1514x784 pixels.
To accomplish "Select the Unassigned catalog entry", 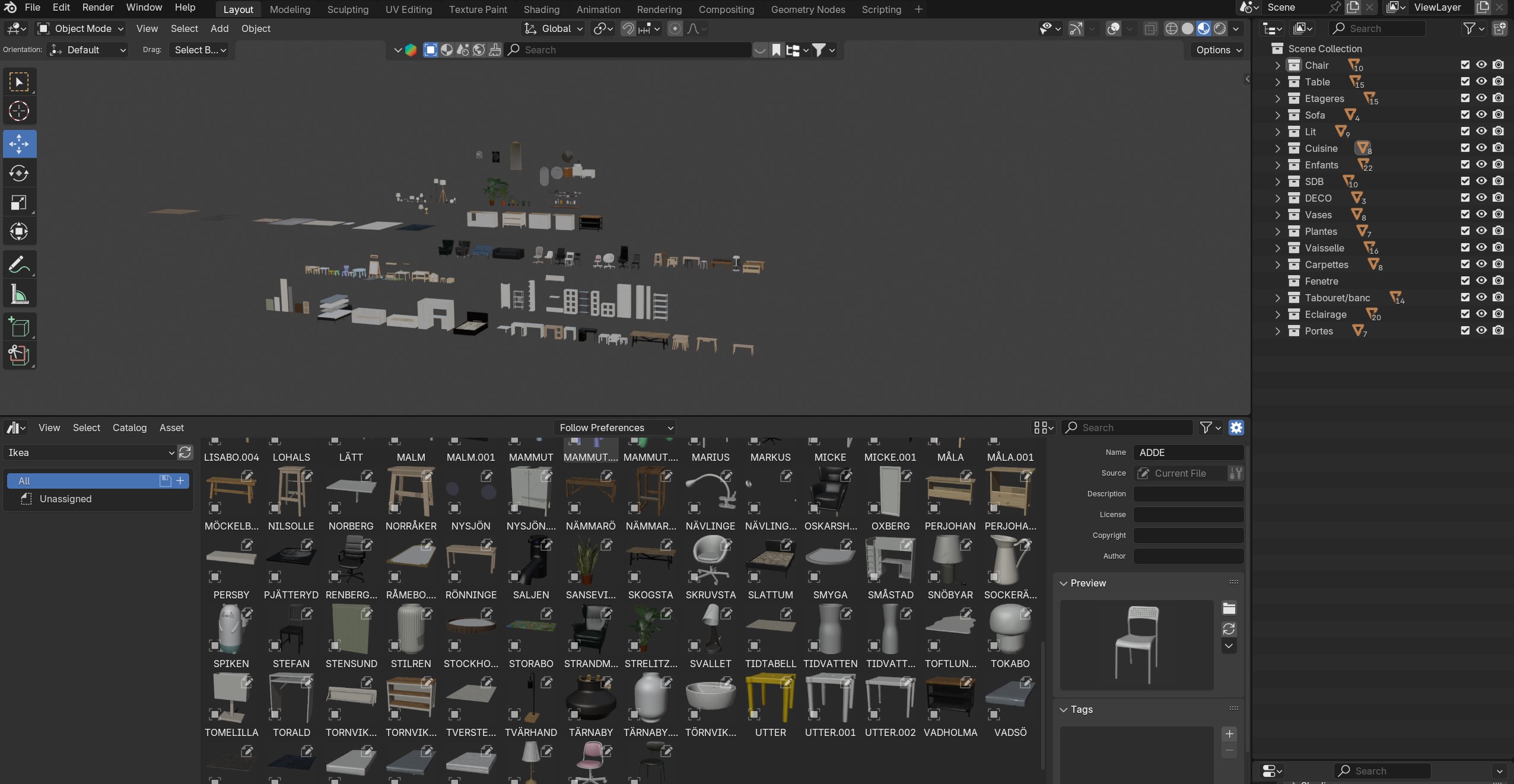I will pyautogui.click(x=65, y=499).
